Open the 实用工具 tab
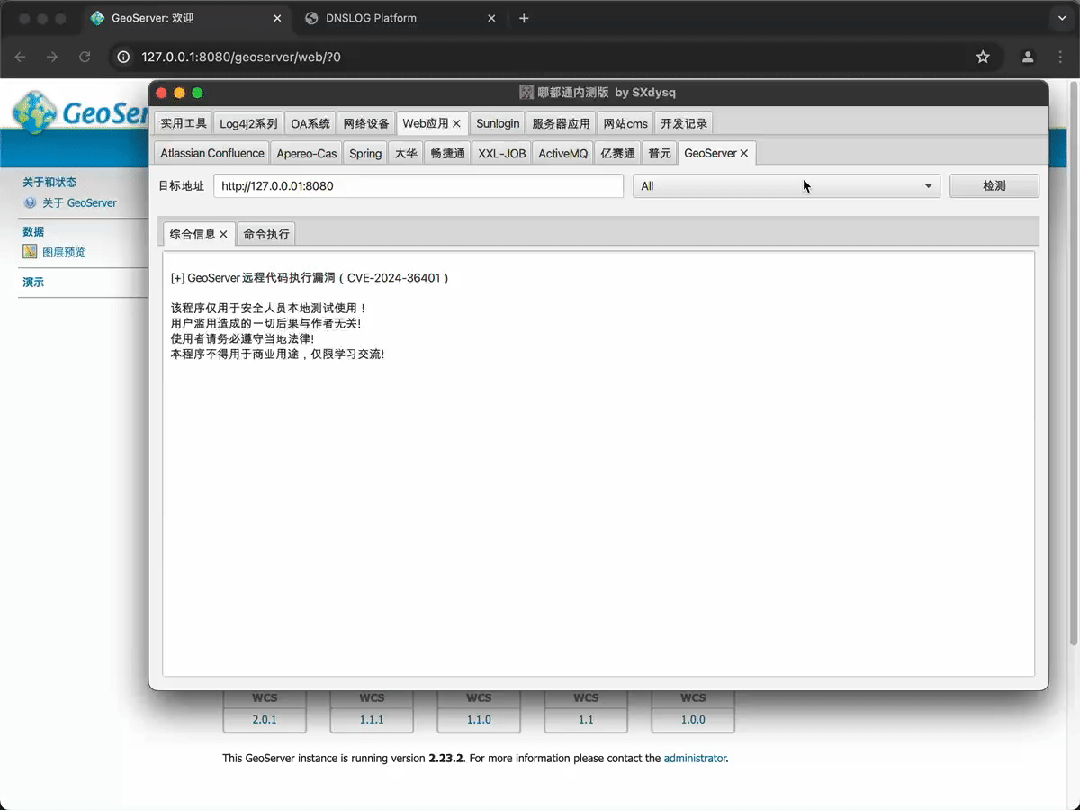The image size is (1080, 810). [x=183, y=124]
